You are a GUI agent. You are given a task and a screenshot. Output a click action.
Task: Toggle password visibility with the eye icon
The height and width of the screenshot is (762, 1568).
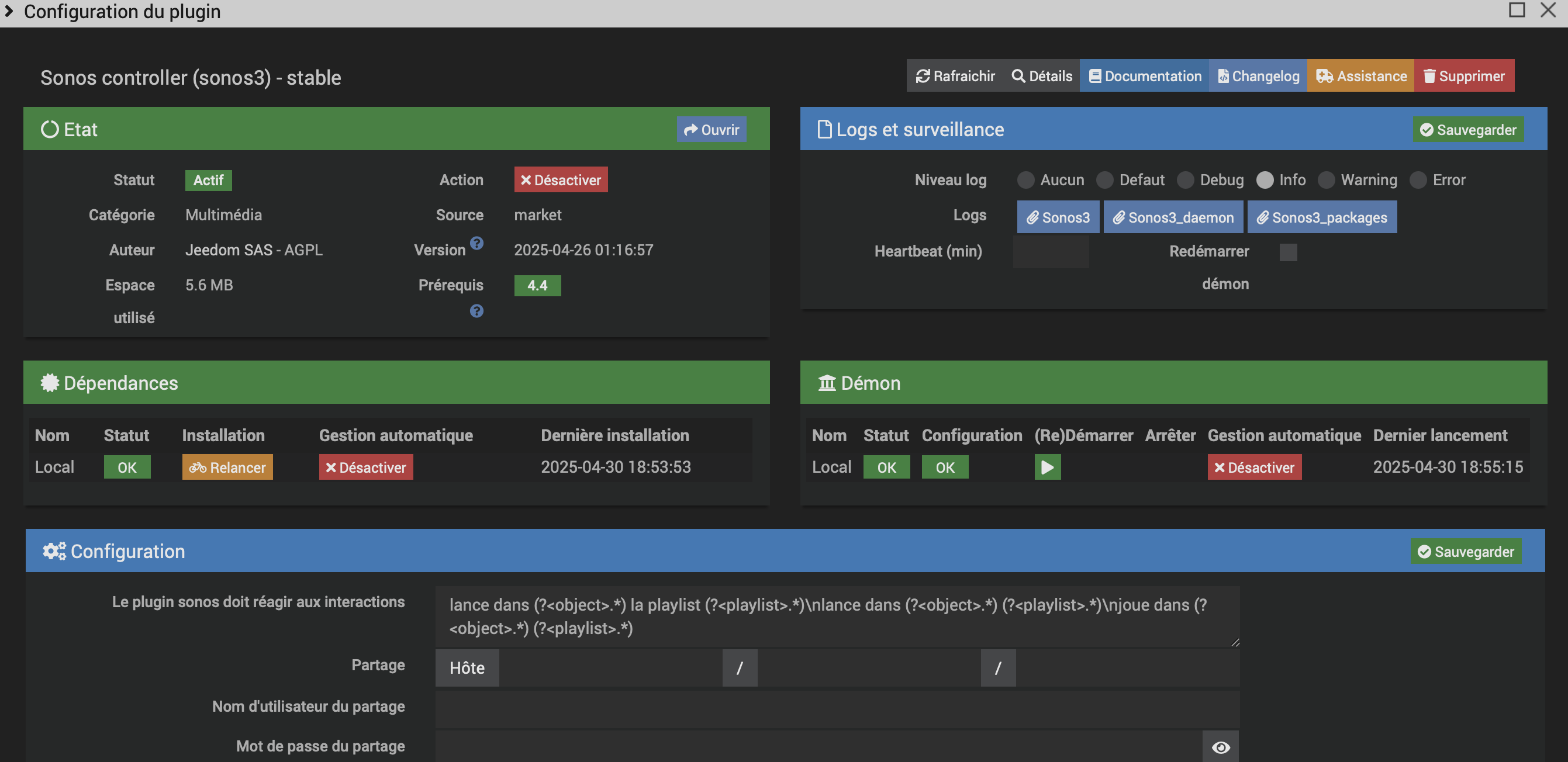[x=1221, y=747]
